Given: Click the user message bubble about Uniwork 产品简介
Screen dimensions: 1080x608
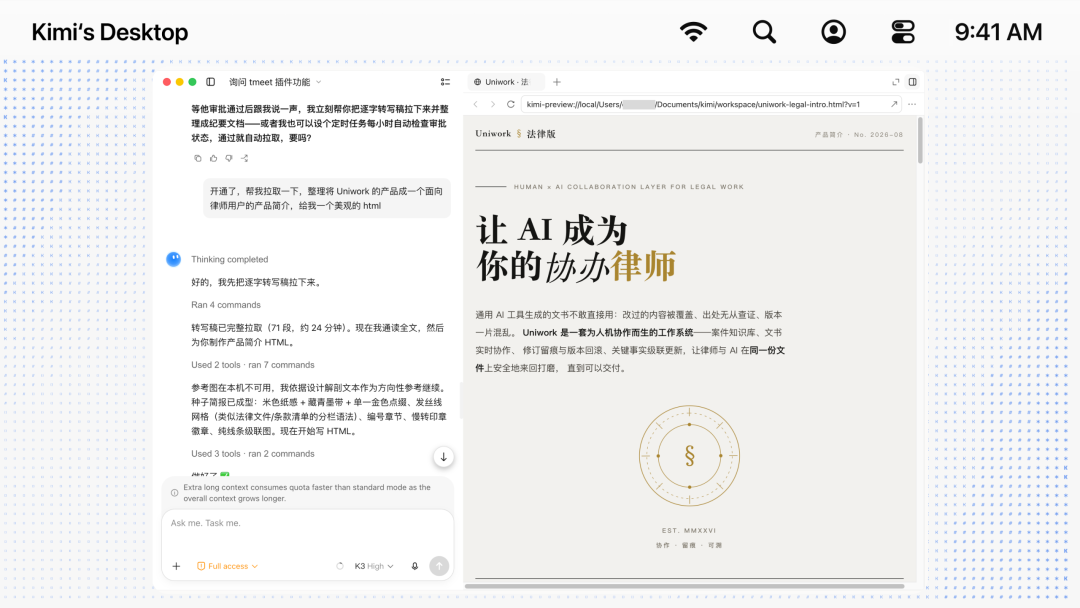Looking at the screenshot, I should coord(326,198).
